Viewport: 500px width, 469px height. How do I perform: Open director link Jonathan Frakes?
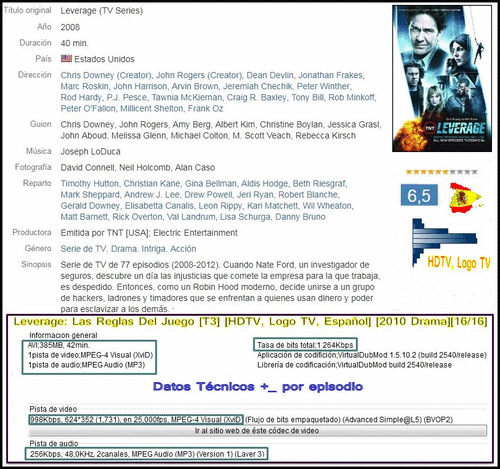click(331, 75)
